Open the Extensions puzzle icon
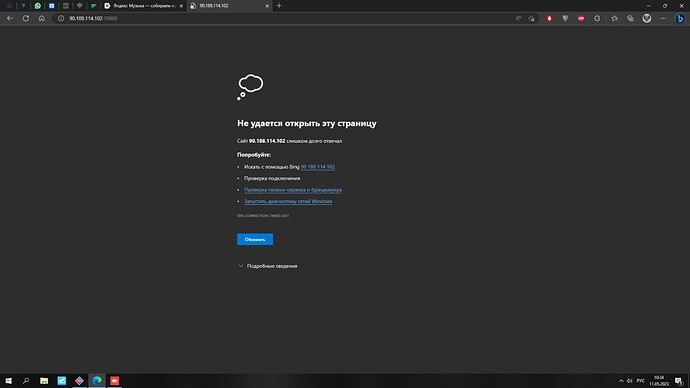 597,18
